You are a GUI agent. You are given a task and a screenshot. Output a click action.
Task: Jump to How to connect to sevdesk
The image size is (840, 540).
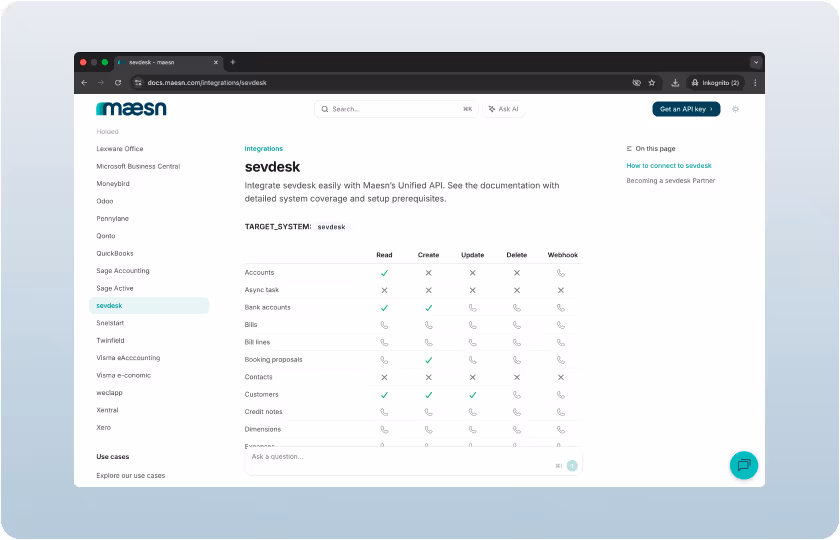click(x=669, y=166)
